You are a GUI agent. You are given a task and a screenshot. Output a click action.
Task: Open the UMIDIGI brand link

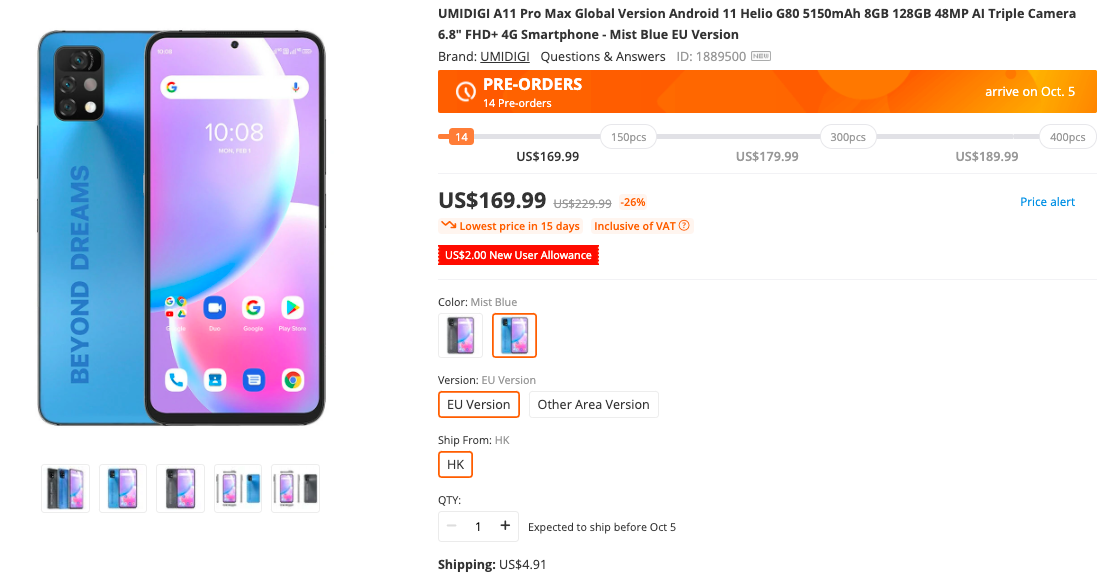505,57
